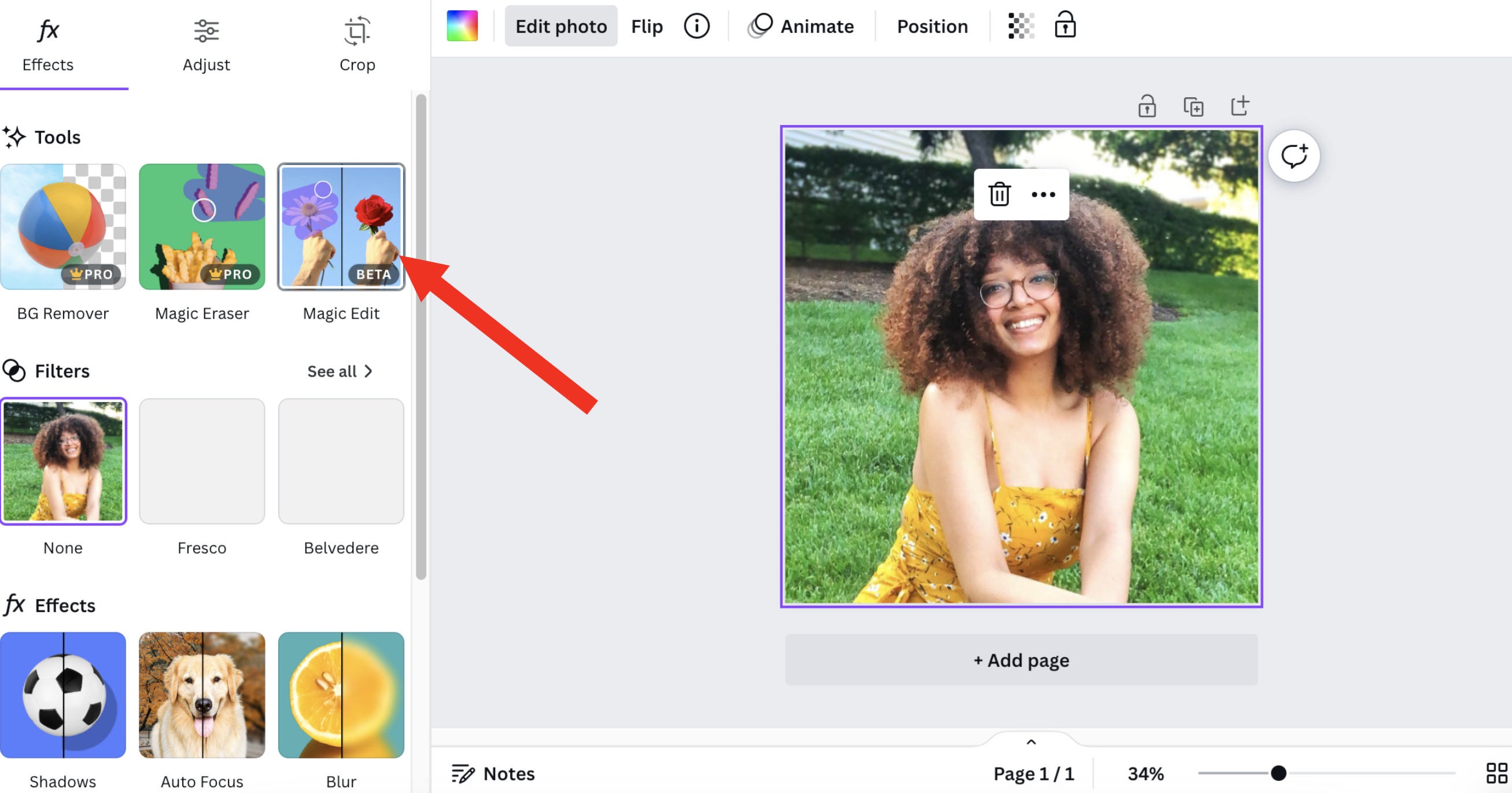Open the 34% zoom level dropdown
The width and height of the screenshot is (1512, 793).
point(1145,774)
